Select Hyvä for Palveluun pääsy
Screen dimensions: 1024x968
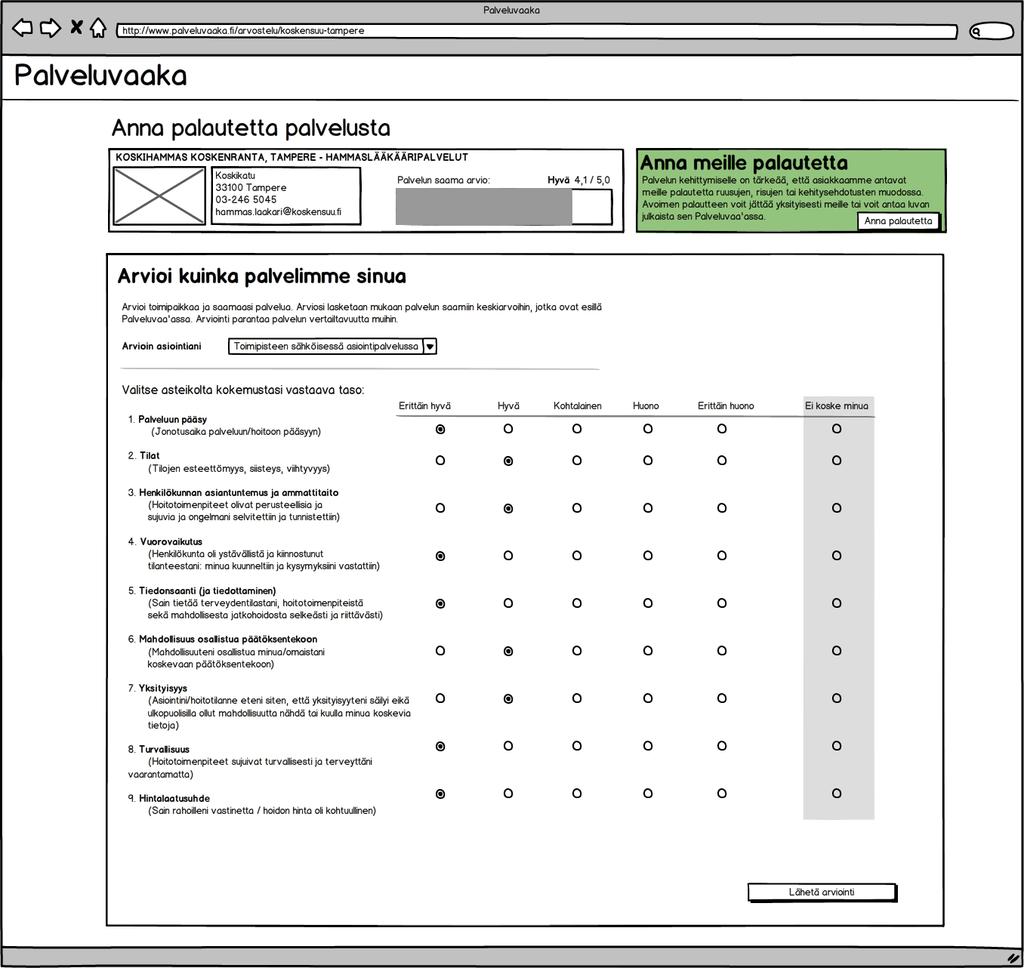click(508, 428)
